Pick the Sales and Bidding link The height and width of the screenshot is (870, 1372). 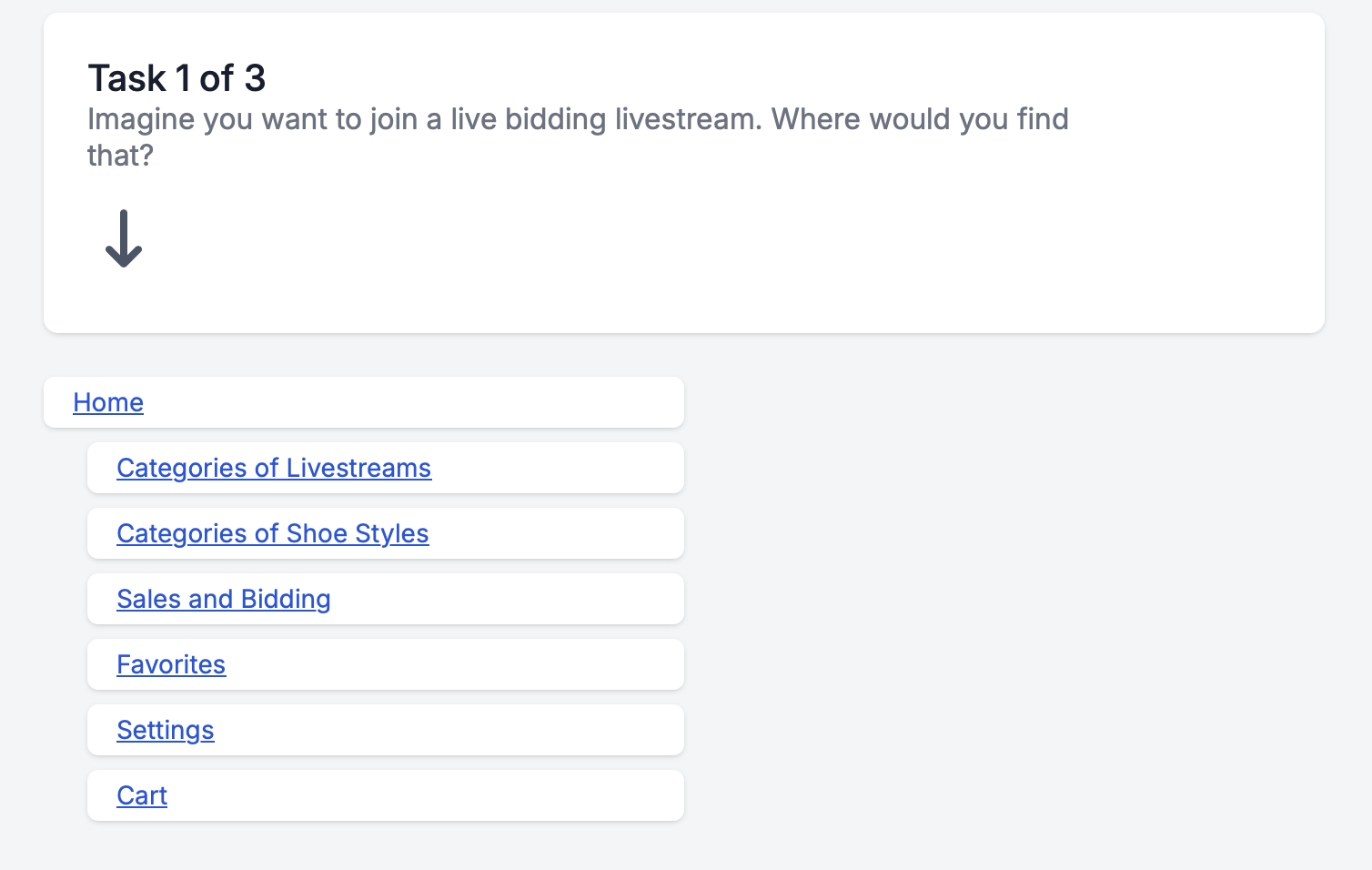223,599
